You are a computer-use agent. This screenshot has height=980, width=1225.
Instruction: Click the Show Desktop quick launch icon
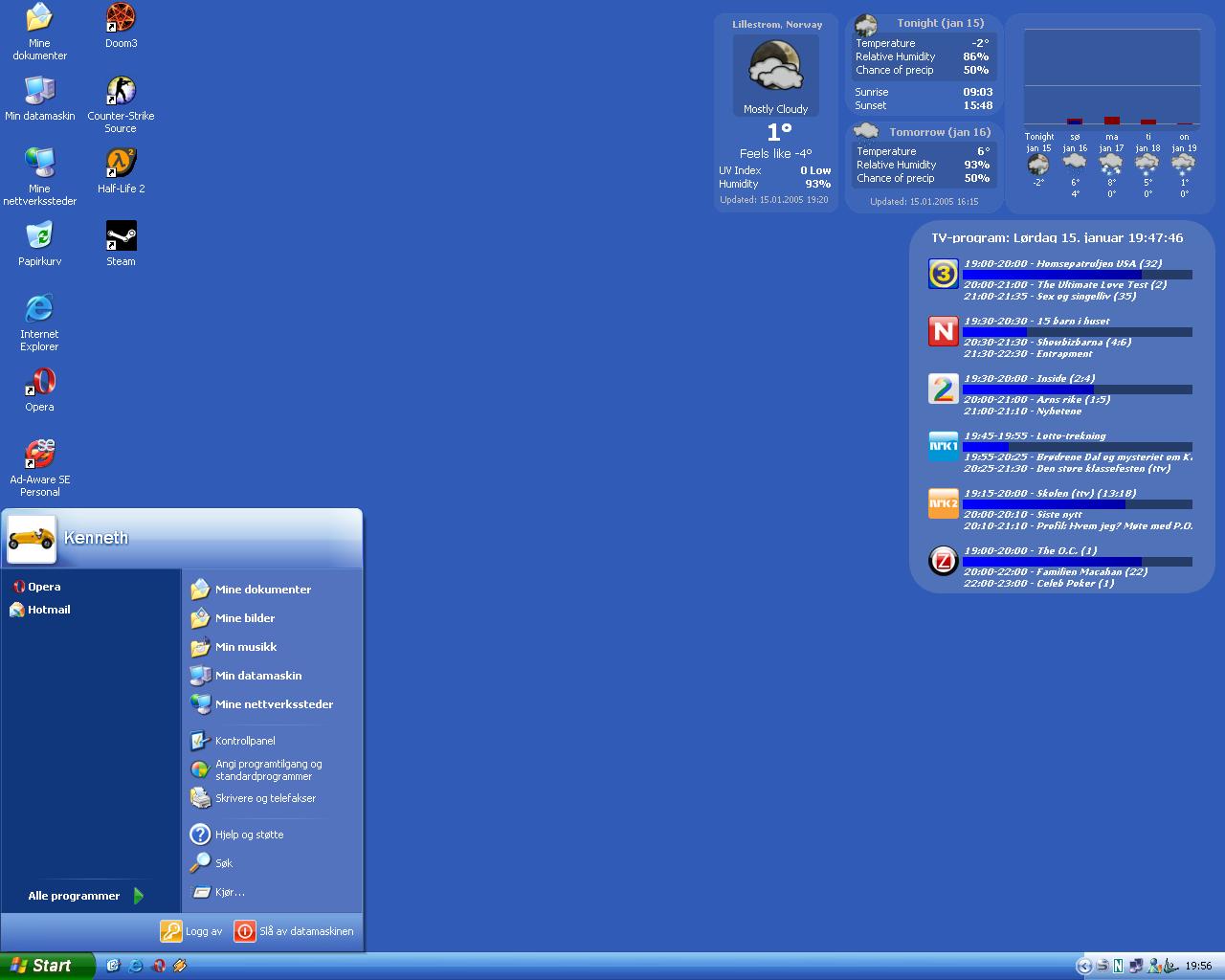(113, 966)
